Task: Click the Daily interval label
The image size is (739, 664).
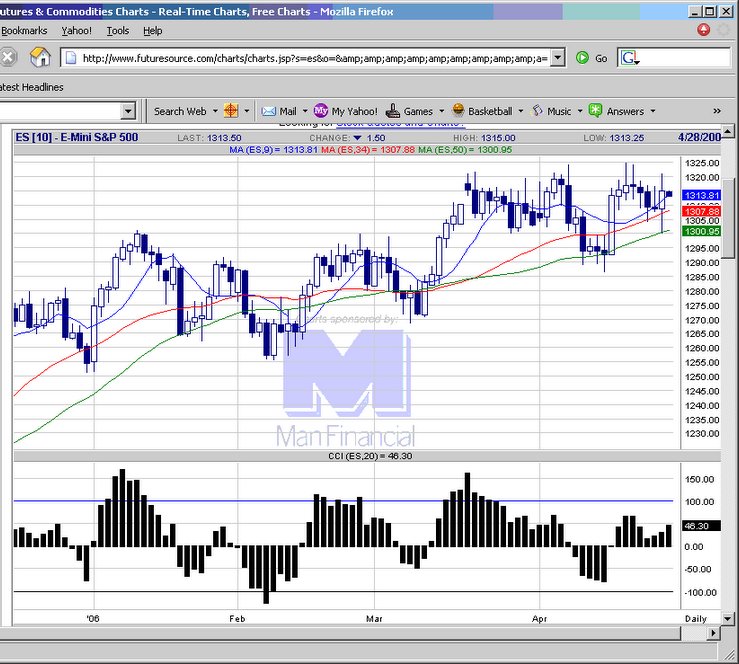Action: coord(696,619)
